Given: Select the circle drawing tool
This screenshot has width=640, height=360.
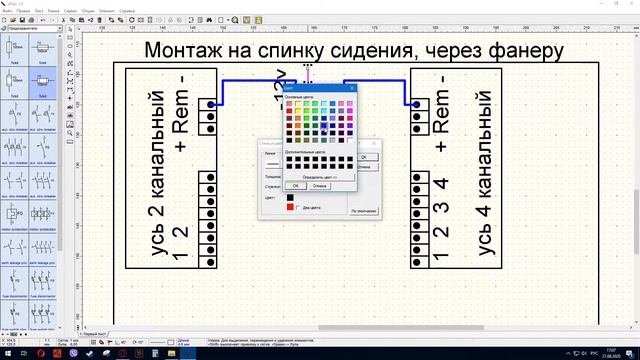Looking at the screenshot, I should (70, 46).
